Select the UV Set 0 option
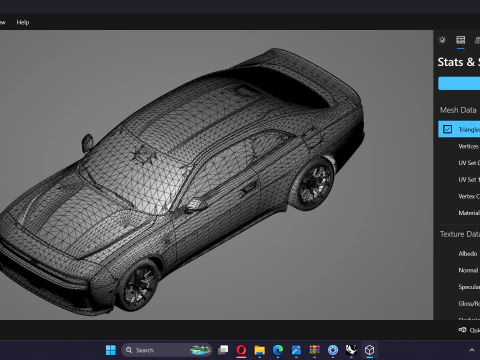Viewport: 480px width, 360px height. [469, 163]
